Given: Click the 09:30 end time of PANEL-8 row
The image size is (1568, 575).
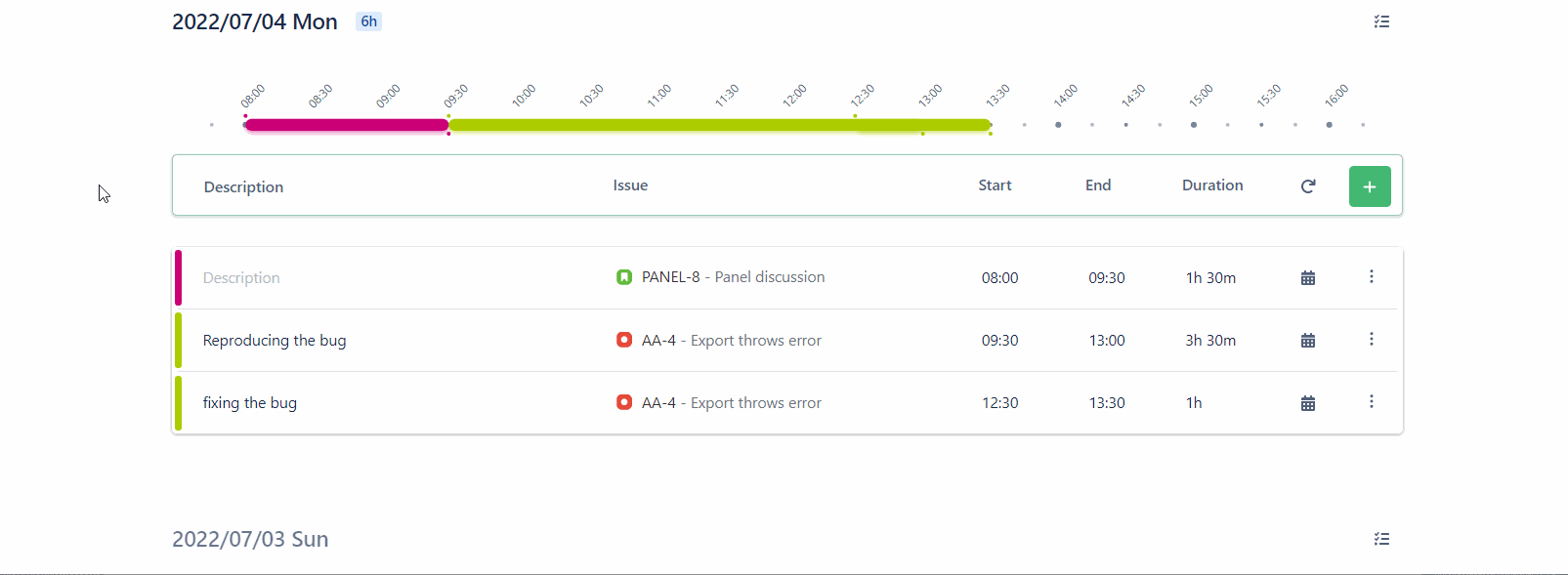Looking at the screenshot, I should click(x=1107, y=278).
